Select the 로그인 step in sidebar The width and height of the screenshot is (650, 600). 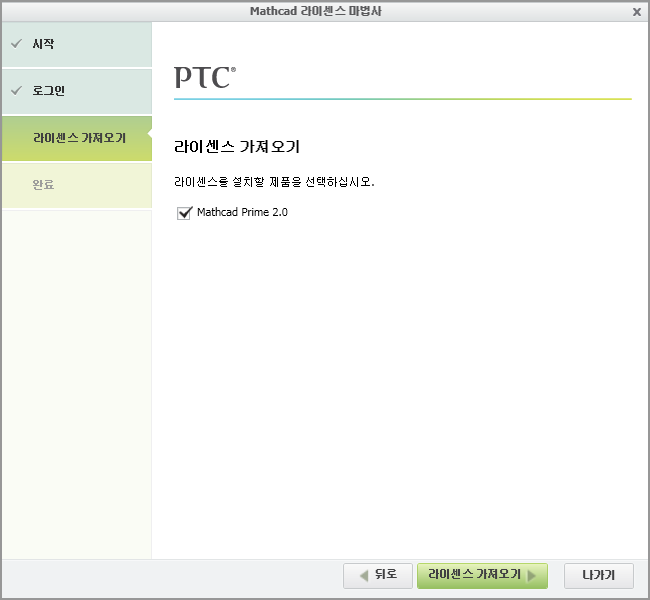(77, 91)
